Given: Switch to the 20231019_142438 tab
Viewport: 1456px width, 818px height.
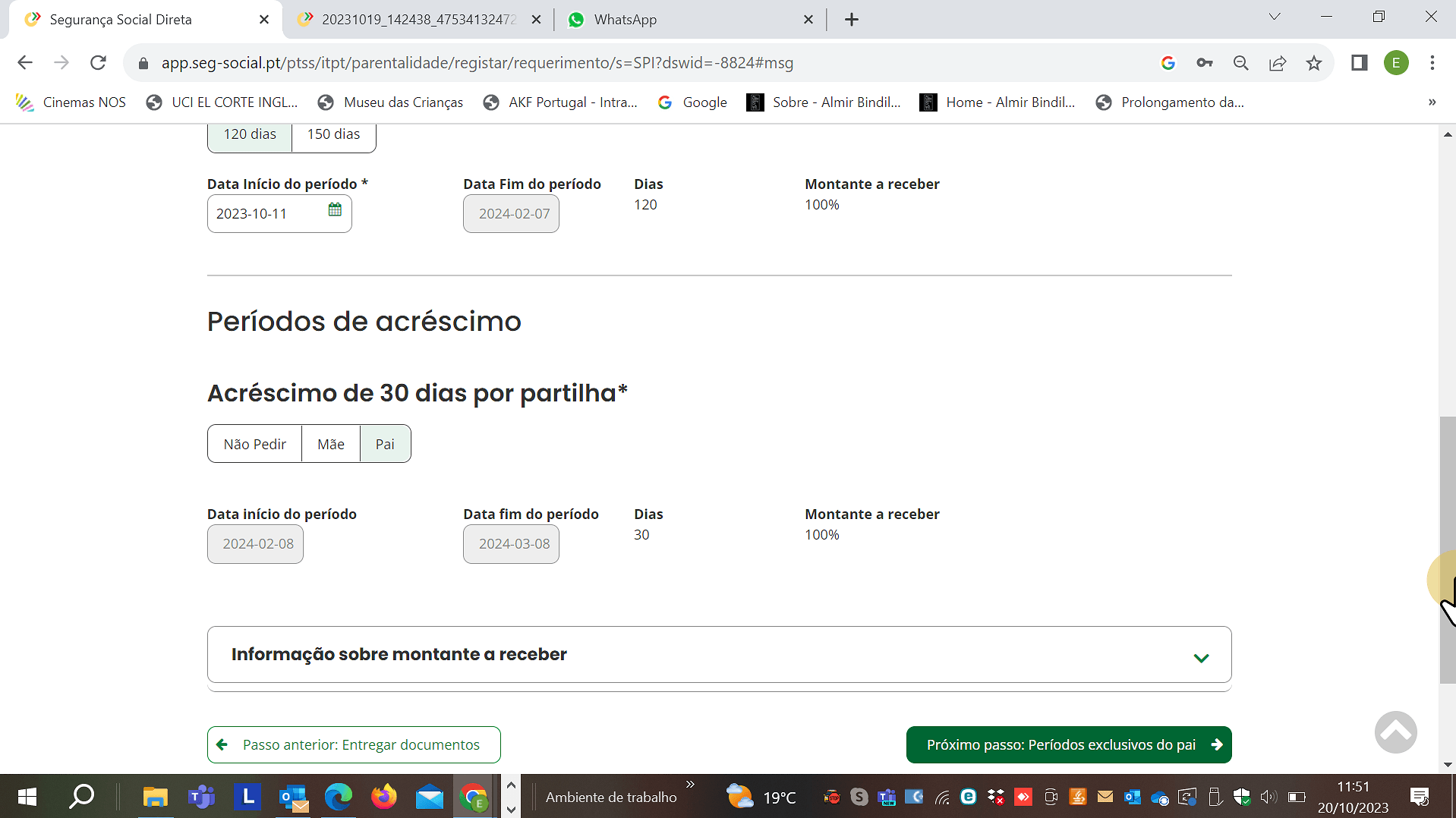Looking at the screenshot, I should 418,20.
